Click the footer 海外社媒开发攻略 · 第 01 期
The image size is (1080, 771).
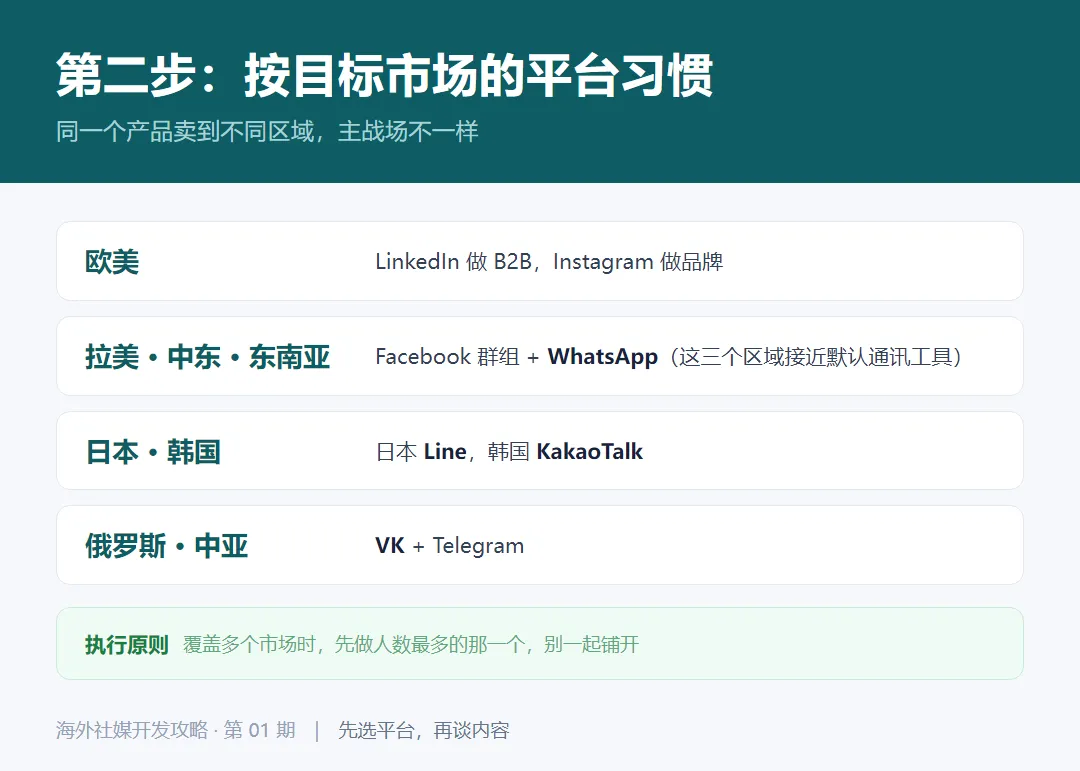tap(176, 730)
